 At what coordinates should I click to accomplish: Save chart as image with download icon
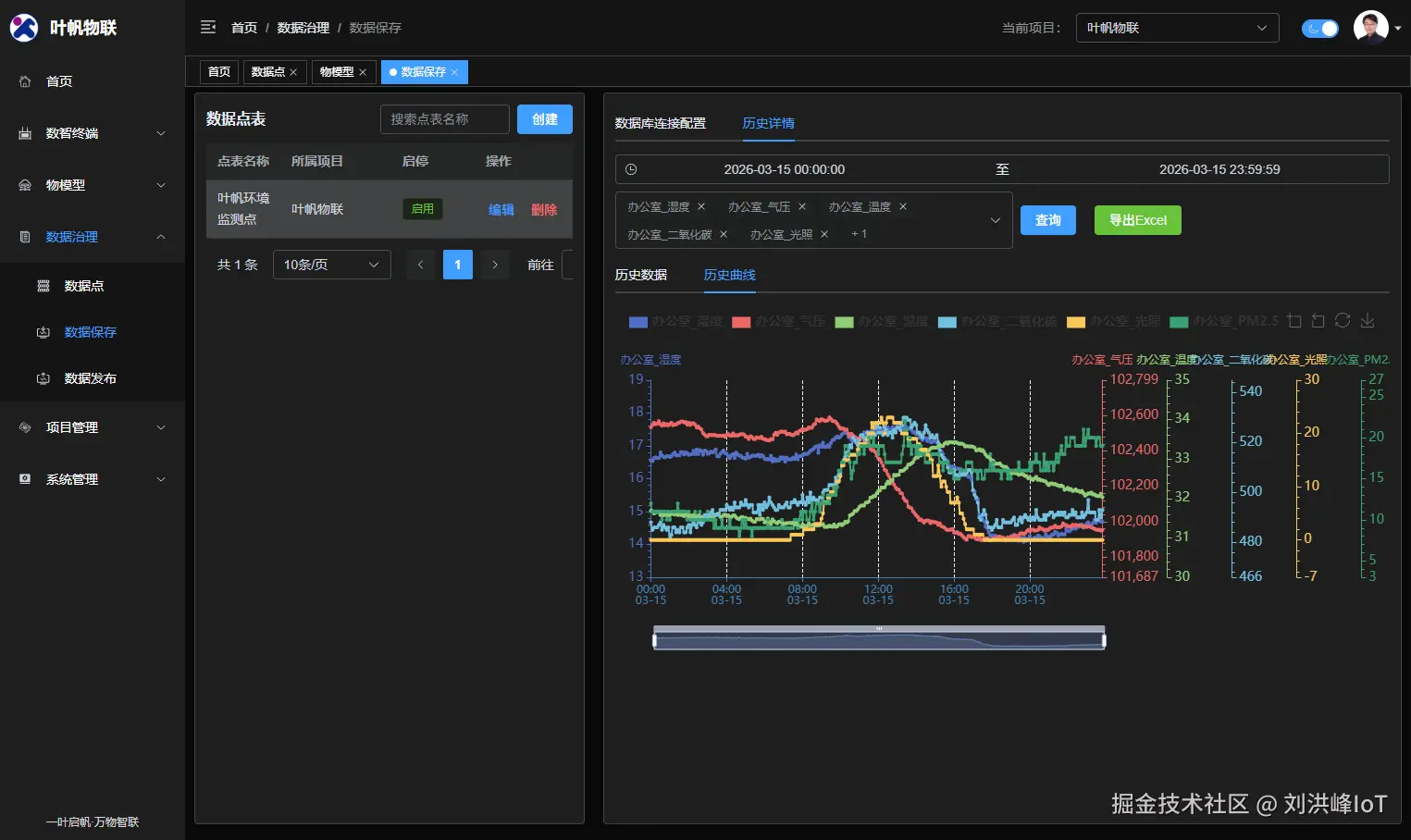1368,321
